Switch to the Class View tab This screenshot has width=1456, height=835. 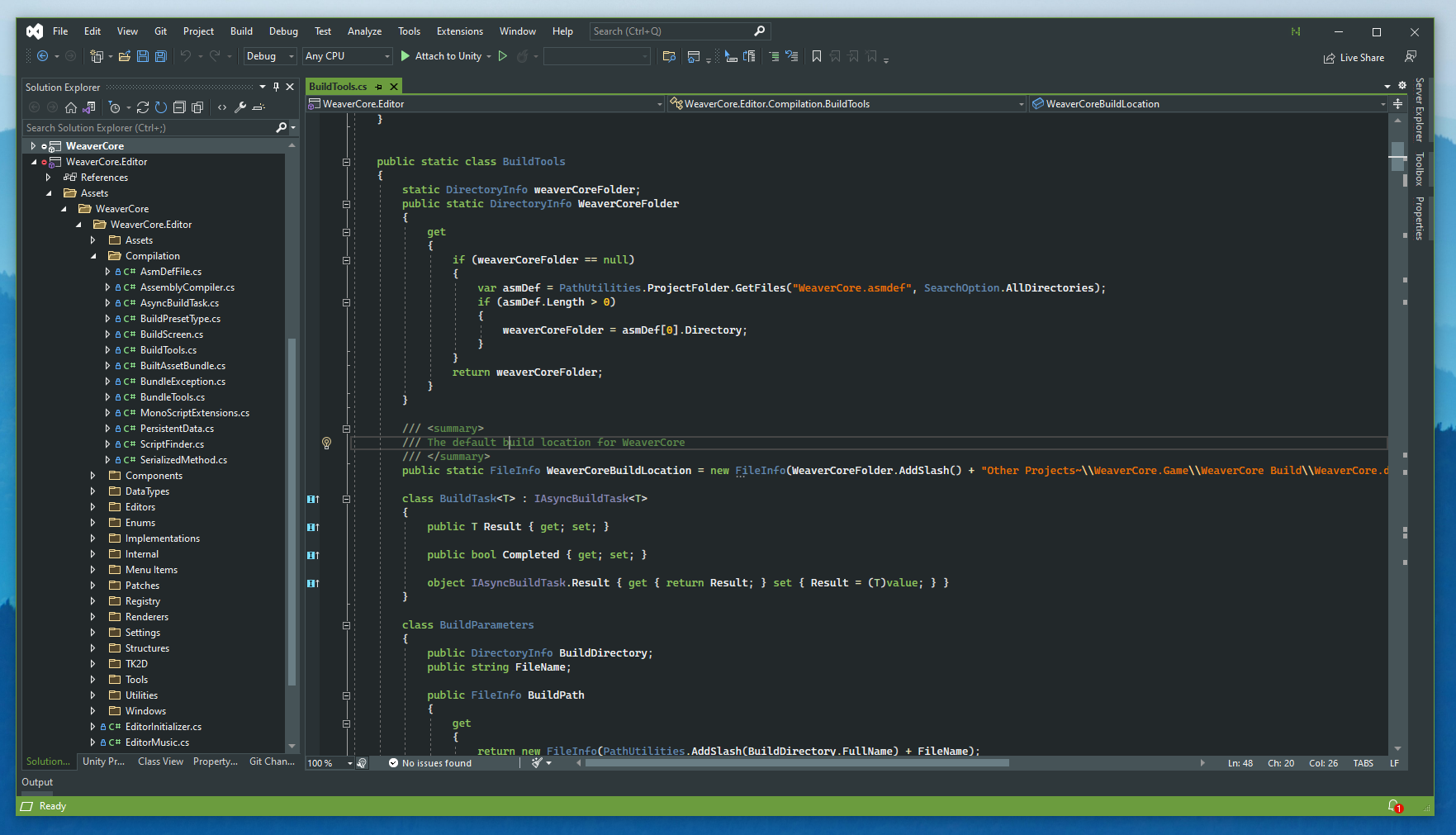pos(160,761)
